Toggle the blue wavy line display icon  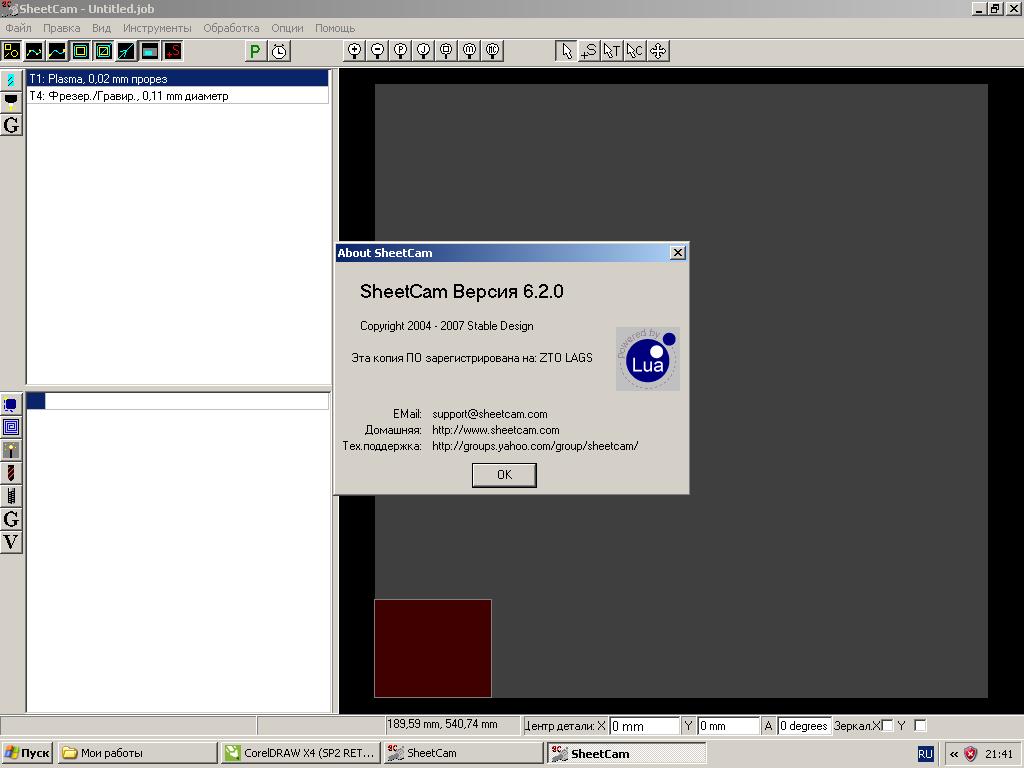[x=57, y=51]
